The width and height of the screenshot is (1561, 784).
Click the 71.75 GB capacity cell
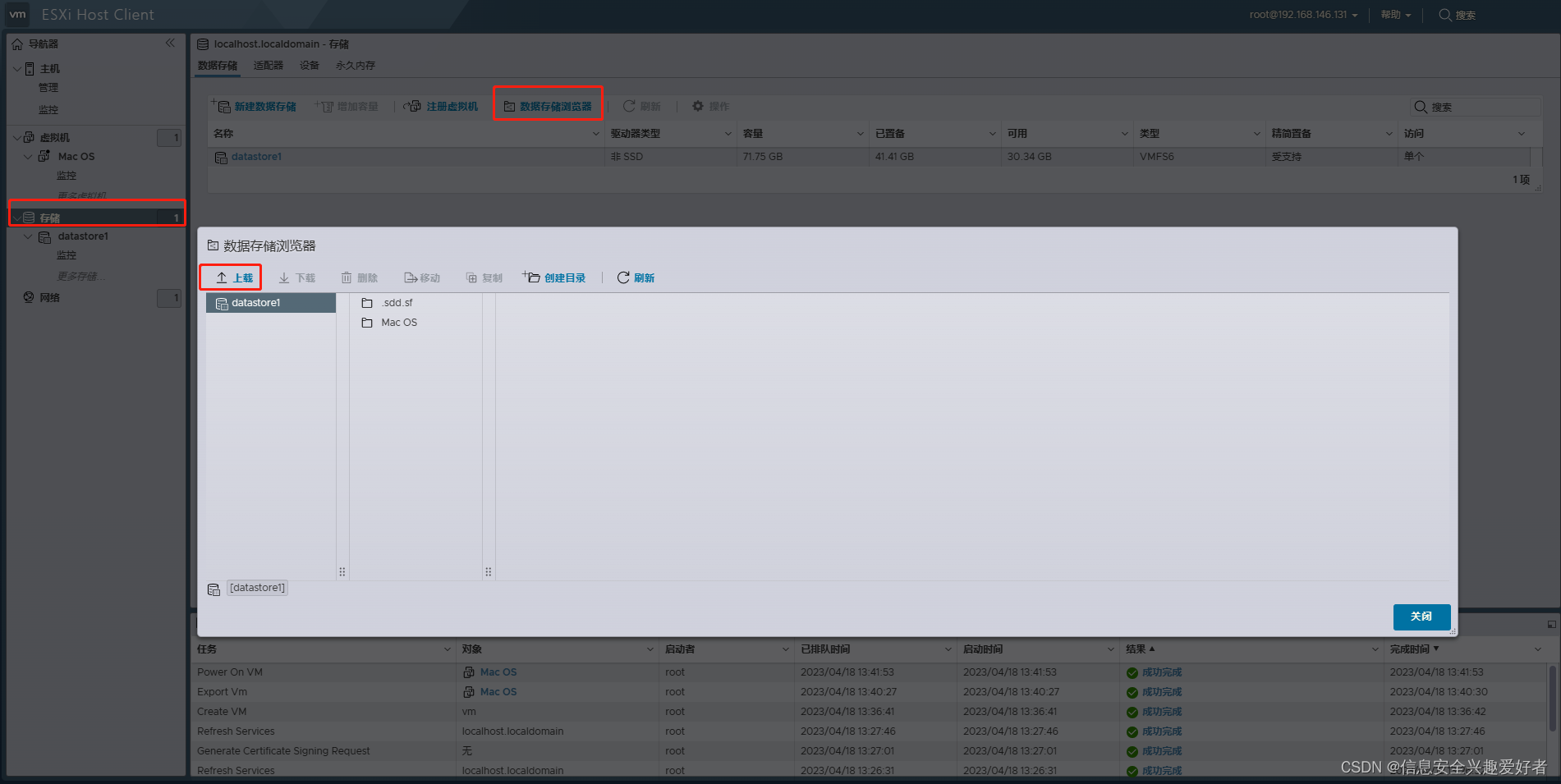(x=762, y=157)
